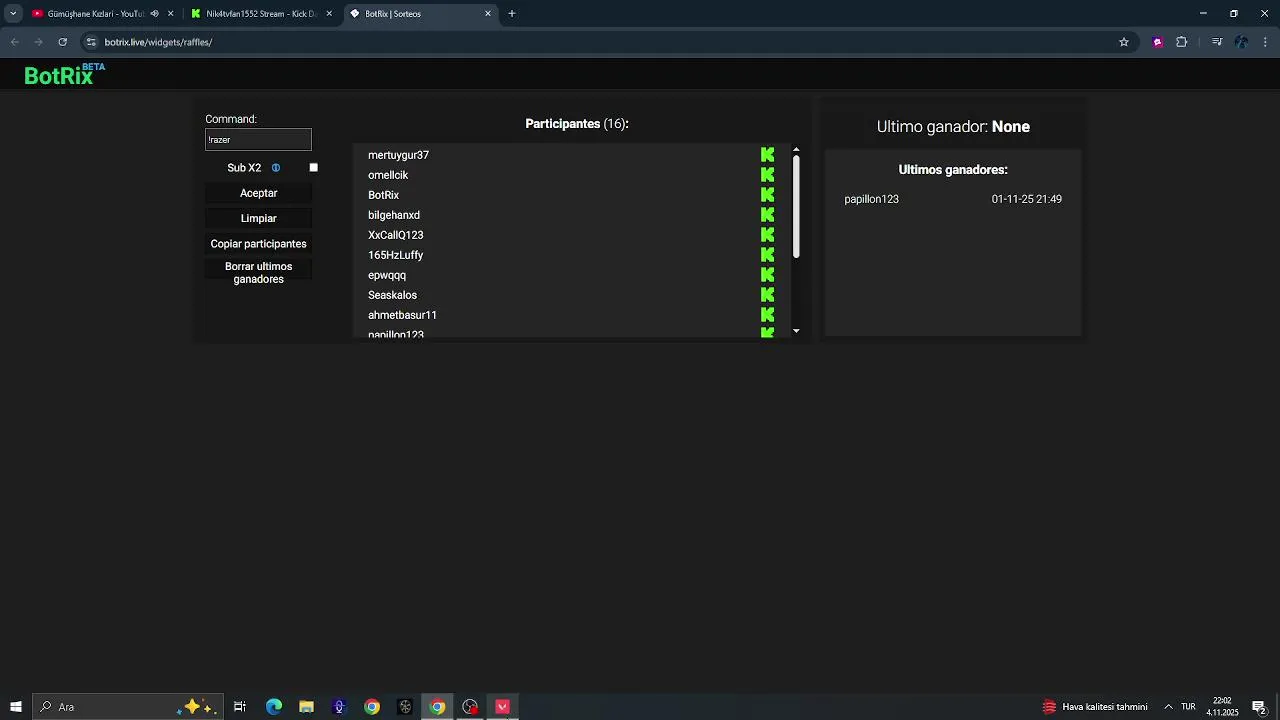Close the BotRix Sorteos tab
This screenshot has height=720, width=1280.
(488, 14)
